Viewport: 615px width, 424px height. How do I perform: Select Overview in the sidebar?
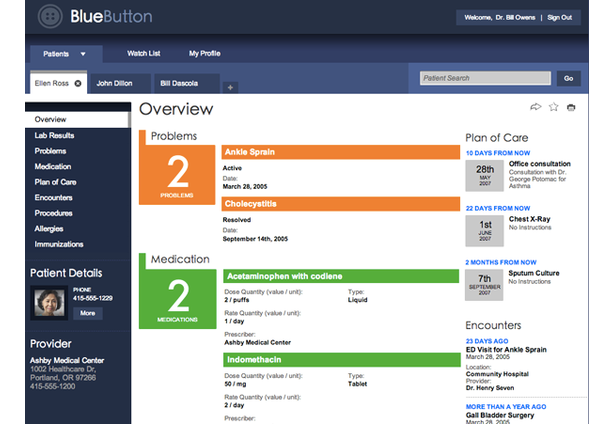click(x=77, y=120)
